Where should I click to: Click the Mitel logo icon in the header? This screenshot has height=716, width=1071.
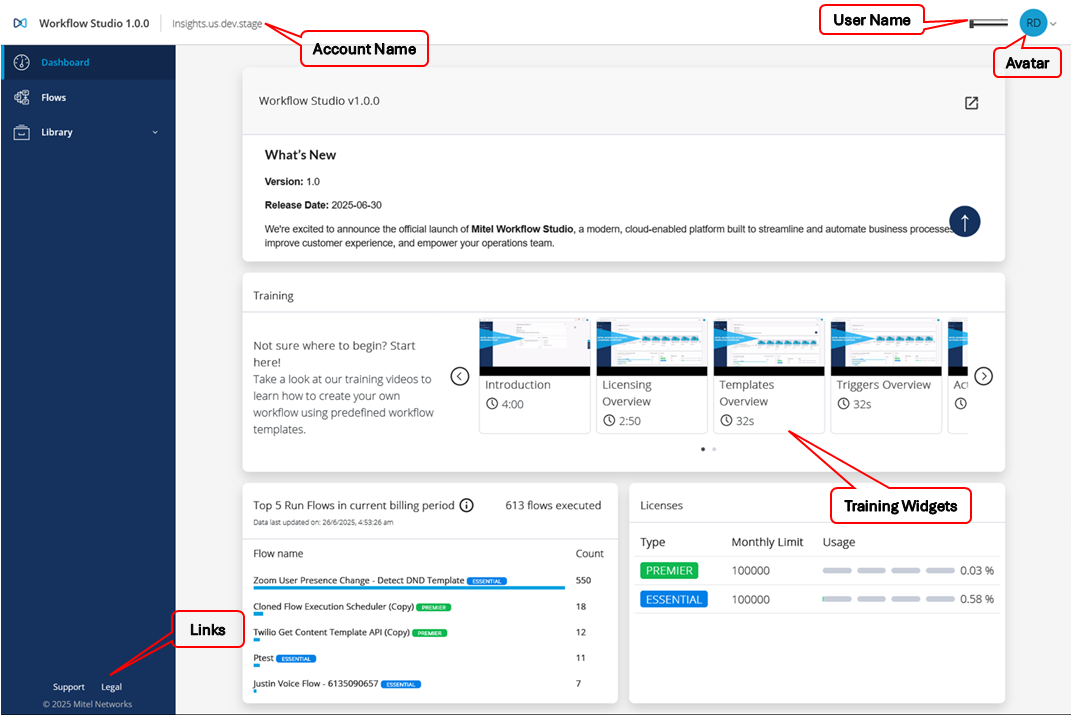[x=20, y=23]
